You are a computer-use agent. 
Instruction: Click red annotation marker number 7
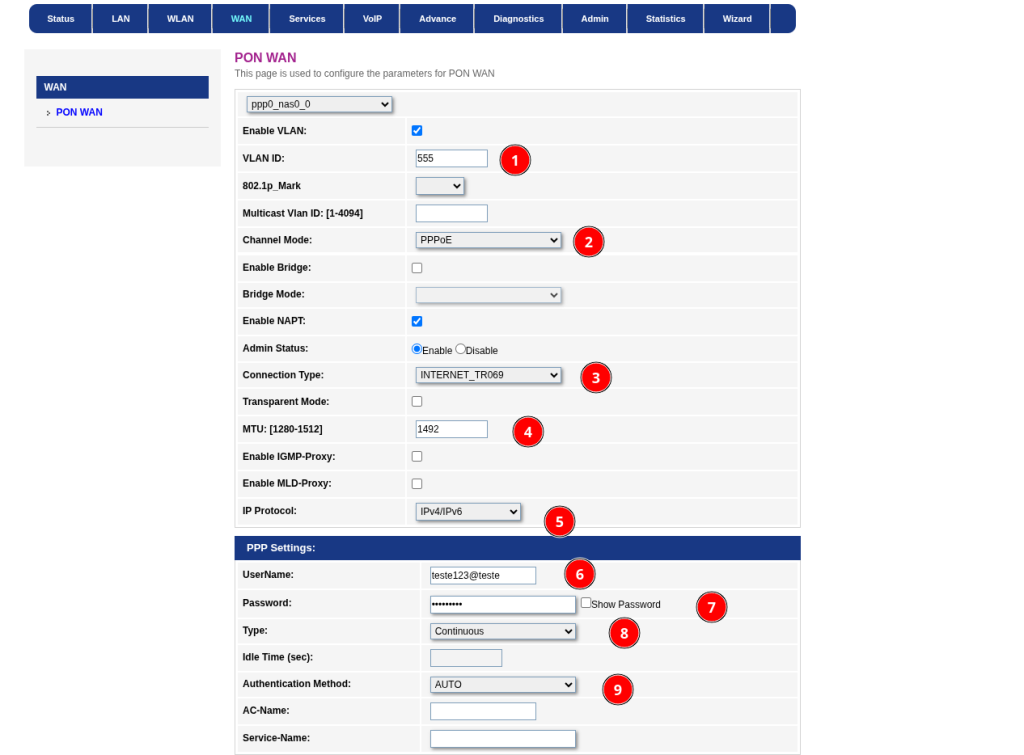711,607
